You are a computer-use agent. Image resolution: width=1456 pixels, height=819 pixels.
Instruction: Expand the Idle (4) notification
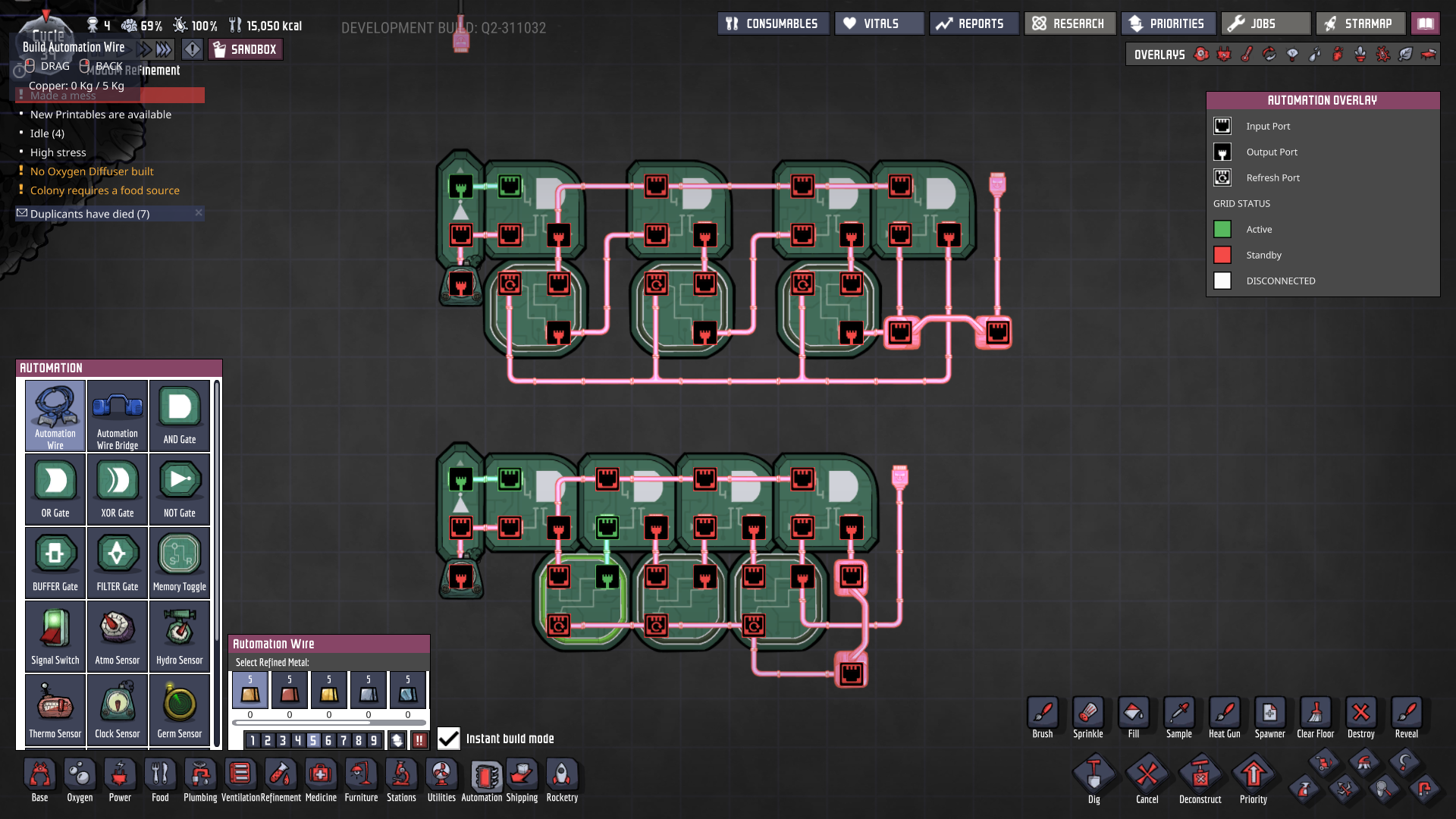tap(47, 133)
